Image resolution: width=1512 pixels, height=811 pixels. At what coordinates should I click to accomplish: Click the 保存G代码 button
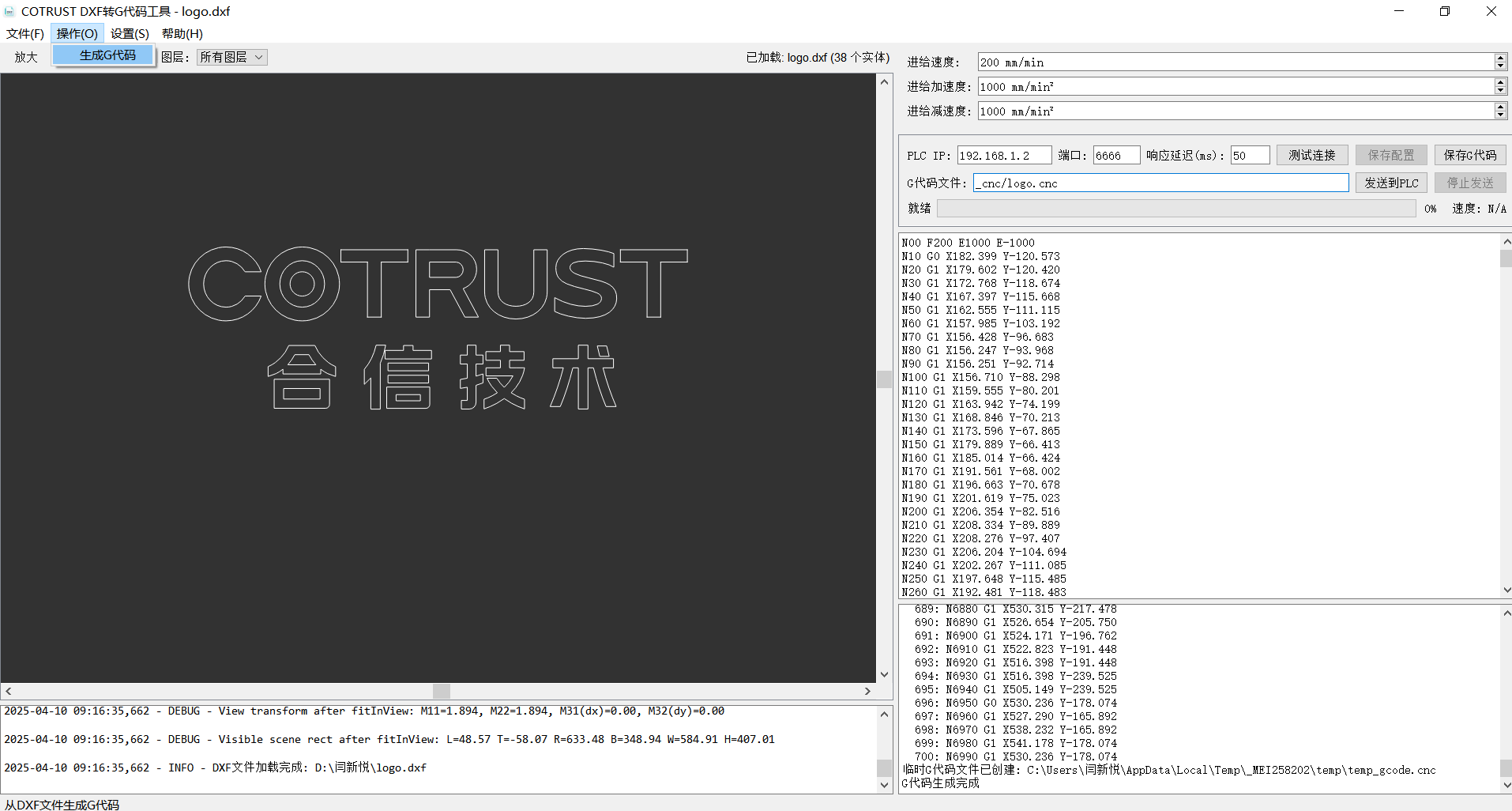(1470, 155)
